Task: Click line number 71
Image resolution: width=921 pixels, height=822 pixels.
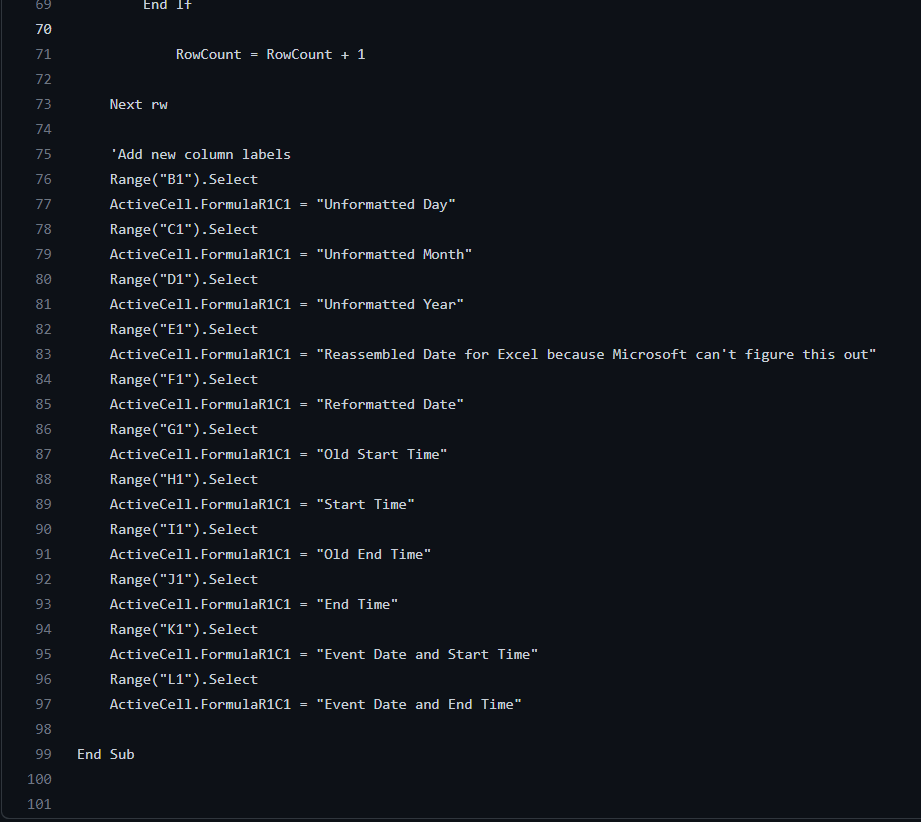Action: coord(42,54)
